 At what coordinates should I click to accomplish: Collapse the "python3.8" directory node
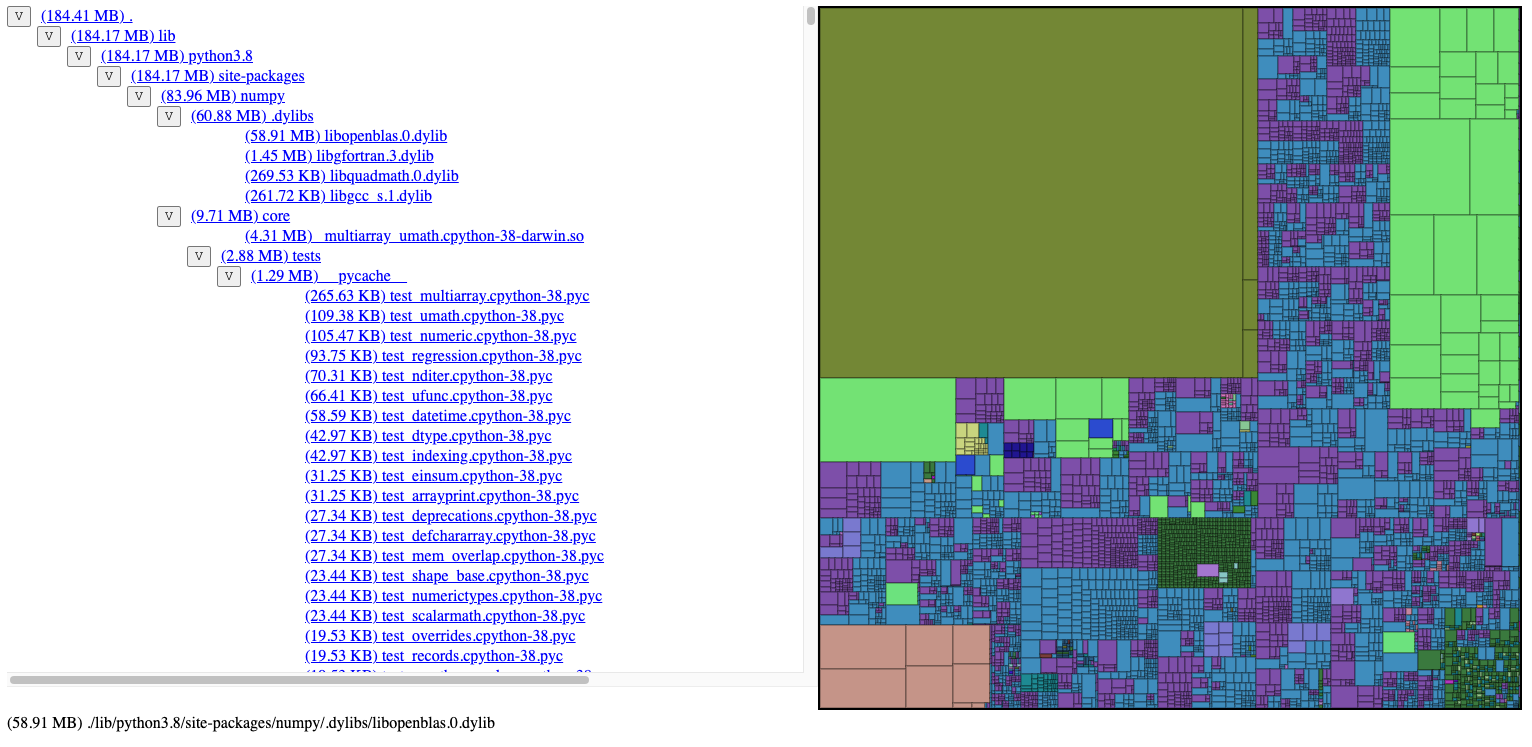click(x=78, y=56)
